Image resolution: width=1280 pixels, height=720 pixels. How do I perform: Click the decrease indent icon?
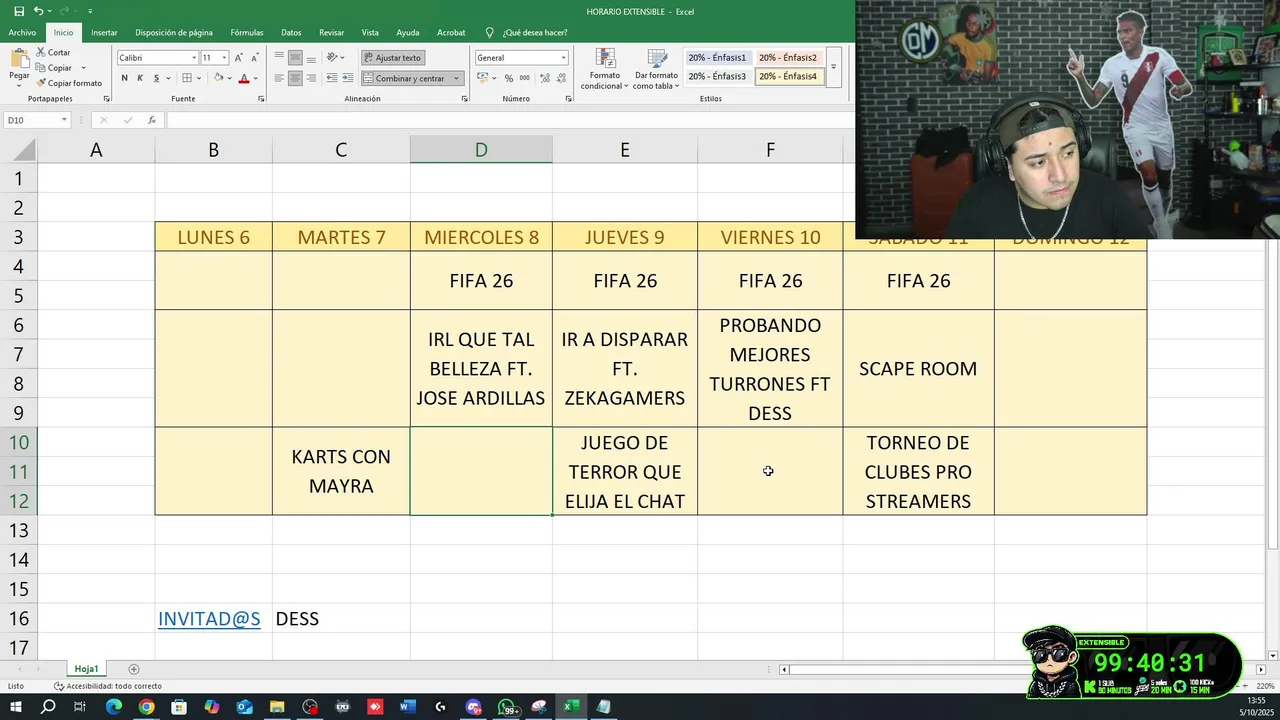pos(331,78)
